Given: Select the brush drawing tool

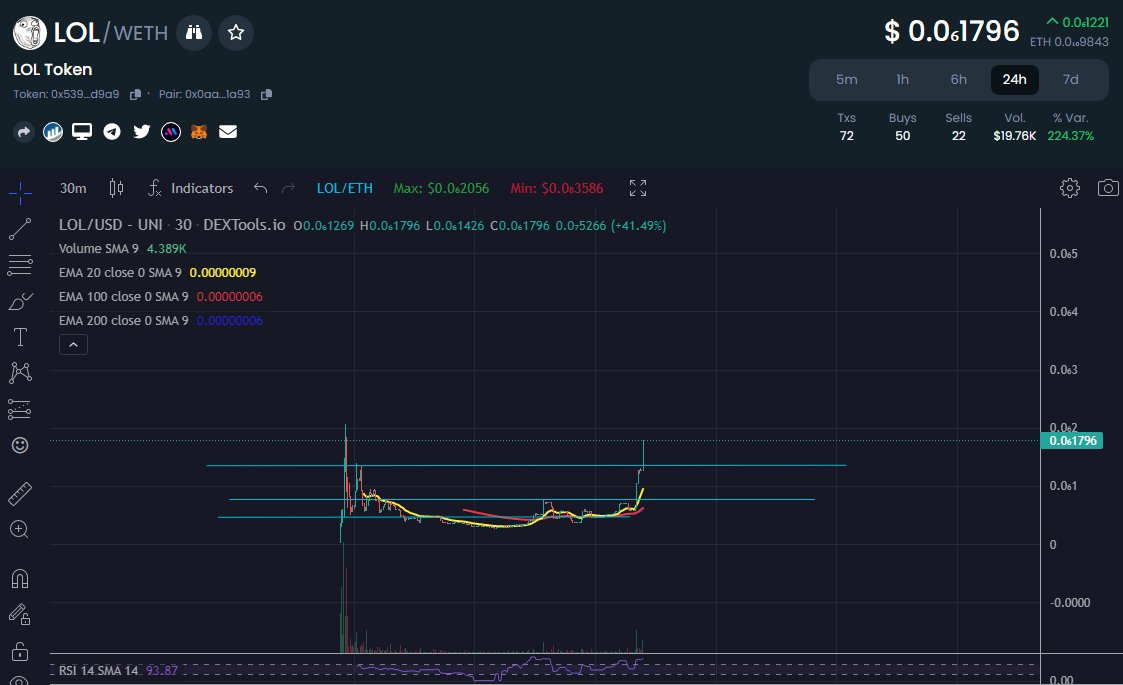Looking at the screenshot, I should (20, 301).
